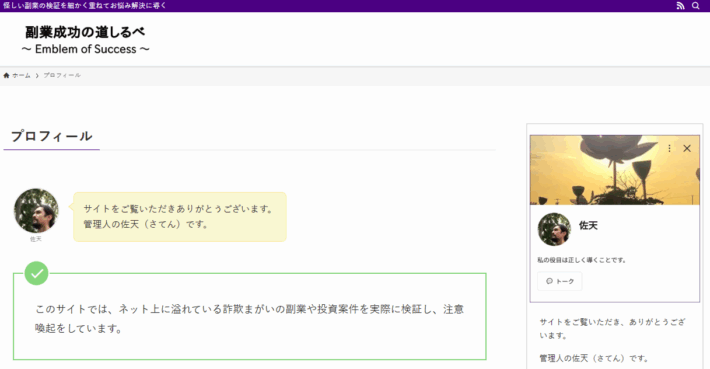Click the lotus cover photo in sidebar card
This screenshot has width=710, height=369.
click(x=614, y=170)
